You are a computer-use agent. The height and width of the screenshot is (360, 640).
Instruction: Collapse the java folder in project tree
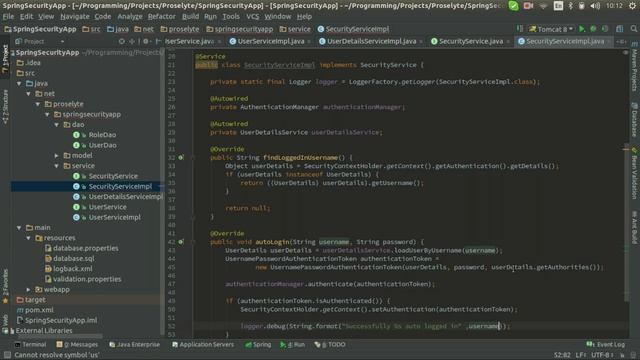pos(19,84)
